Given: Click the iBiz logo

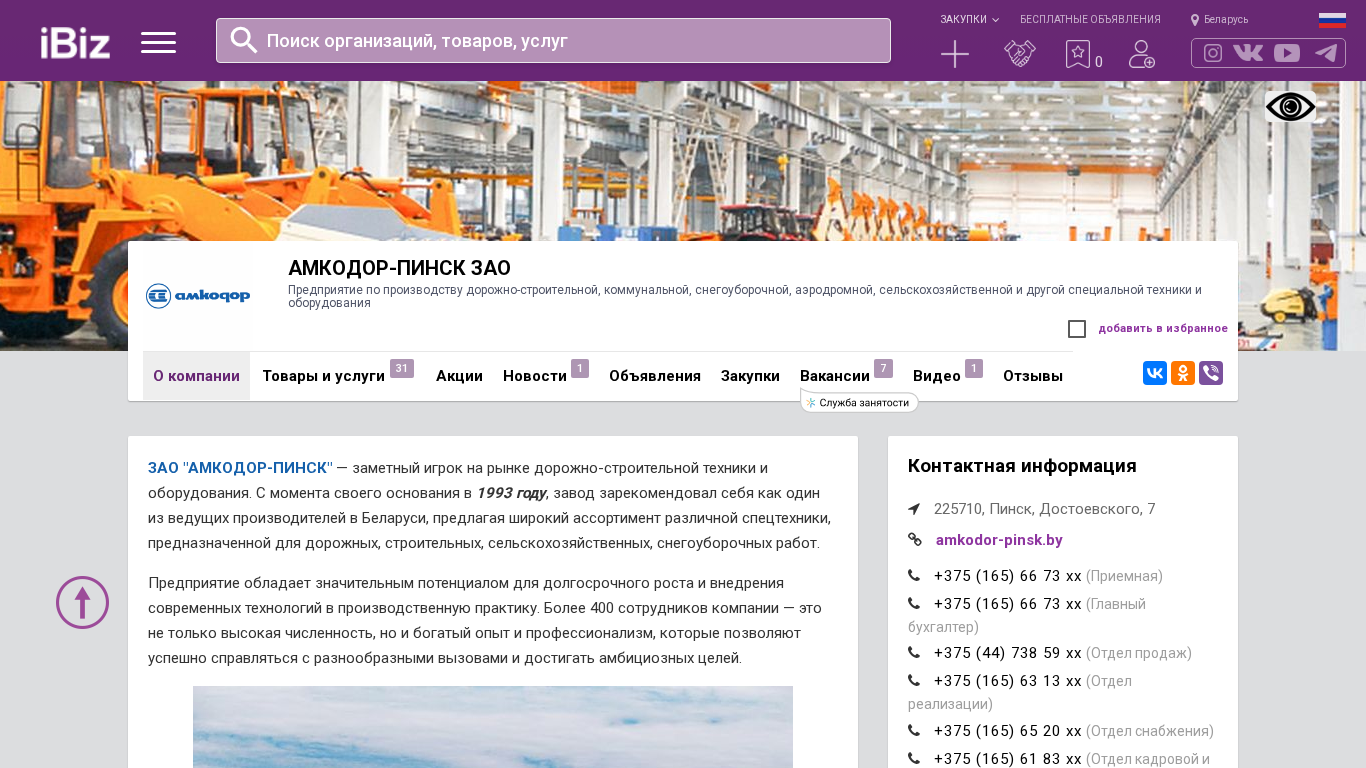Looking at the screenshot, I should click(75, 43).
